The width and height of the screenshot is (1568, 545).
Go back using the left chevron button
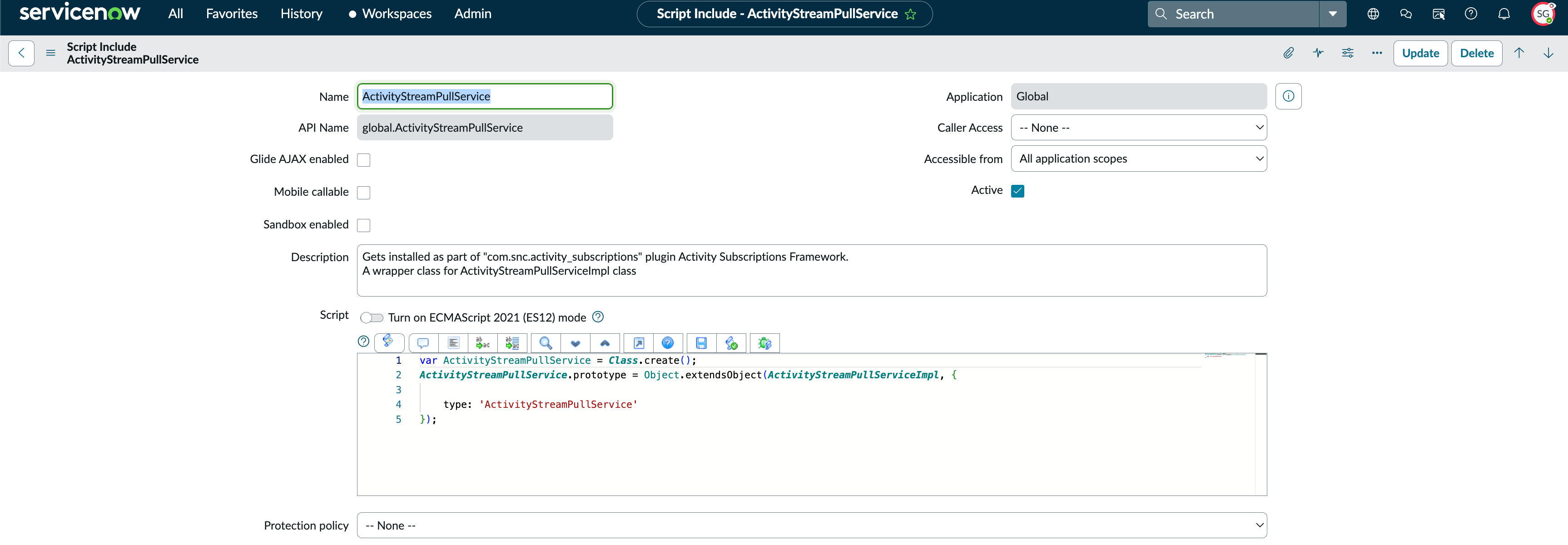(21, 53)
